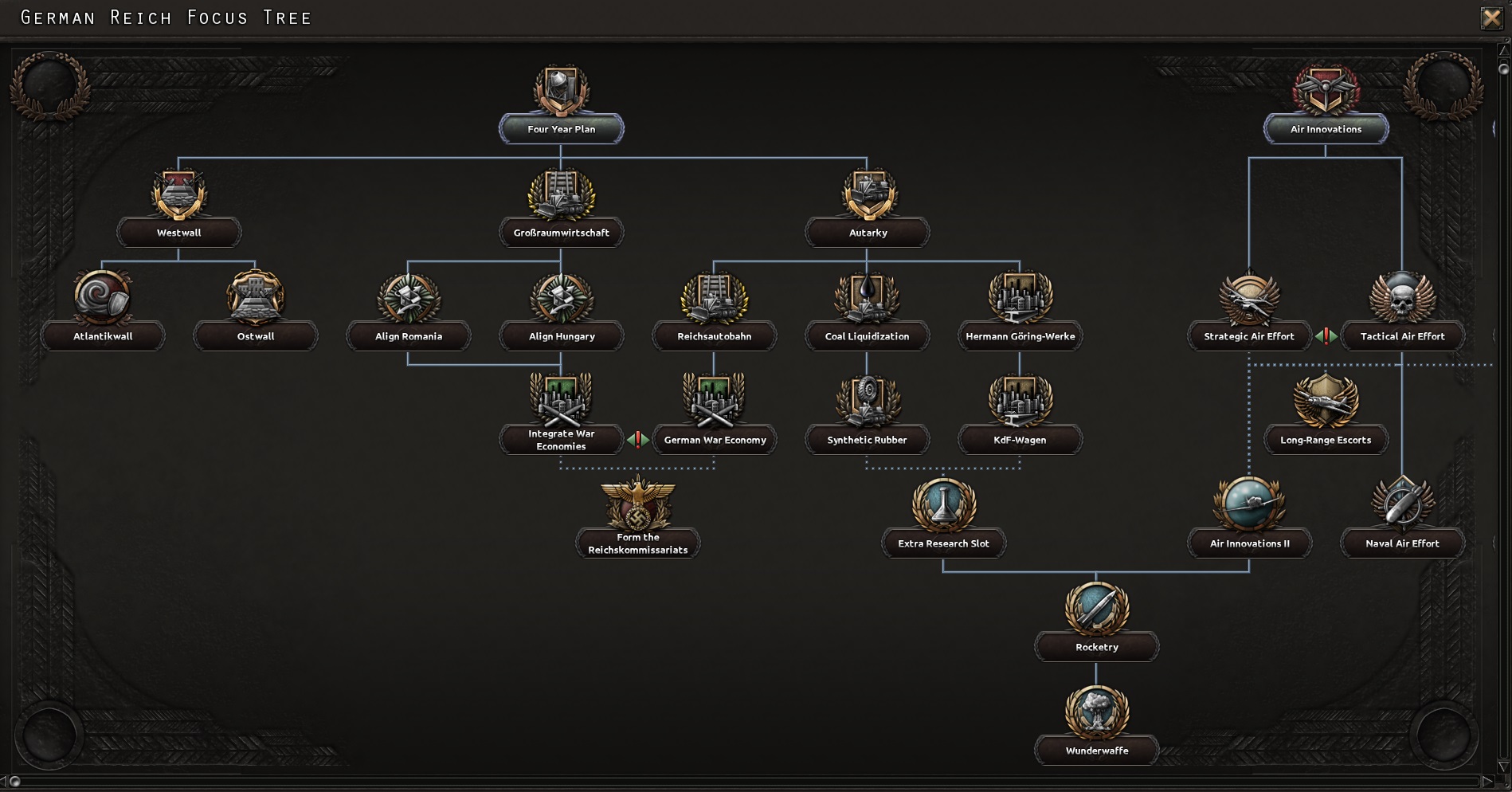Image resolution: width=1512 pixels, height=792 pixels.
Task: Click the Naval Air Effort label
Action: [x=1402, y=543]
